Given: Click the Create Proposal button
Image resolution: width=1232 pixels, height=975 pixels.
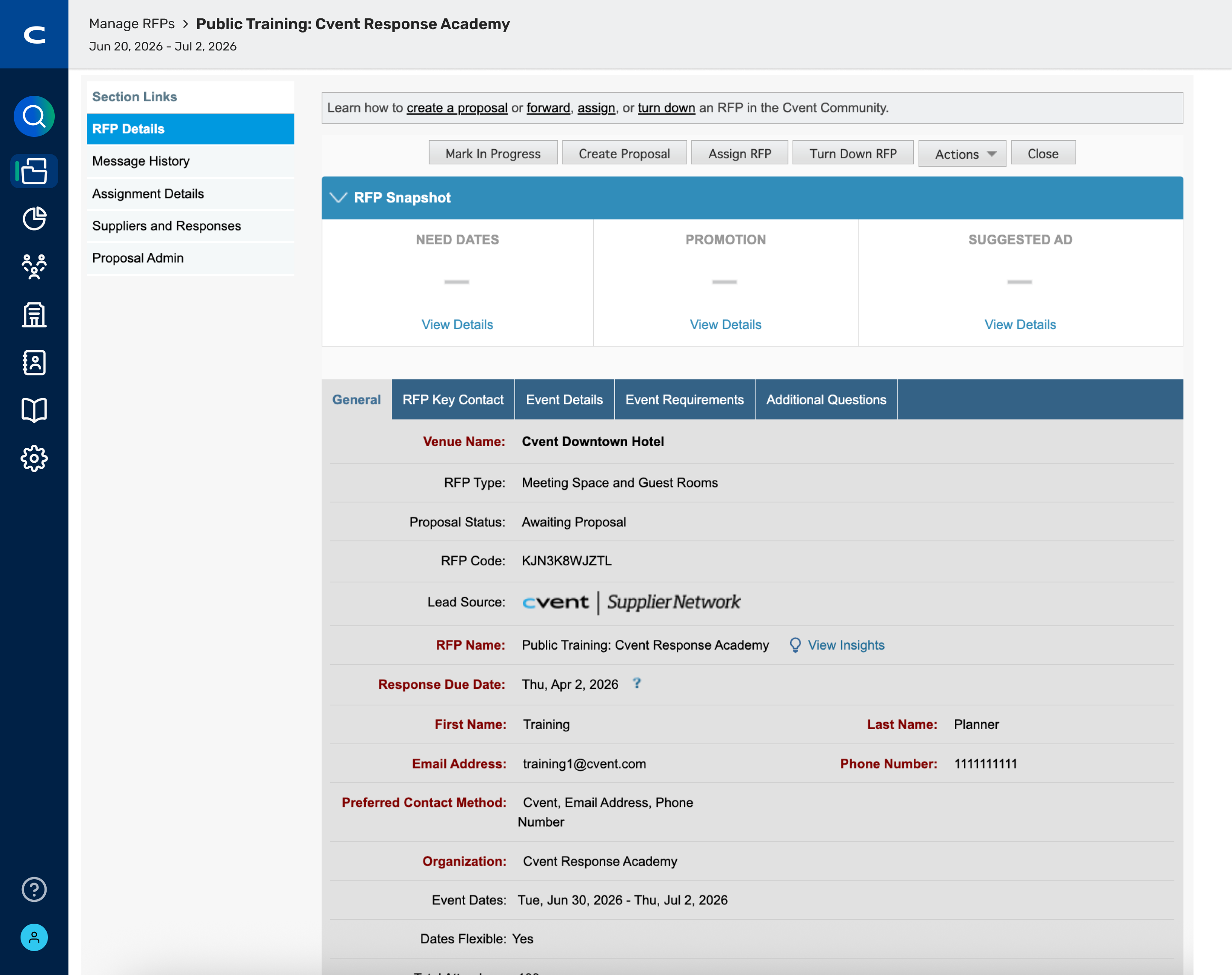Looking at the screenshot, I should point(624,154).
